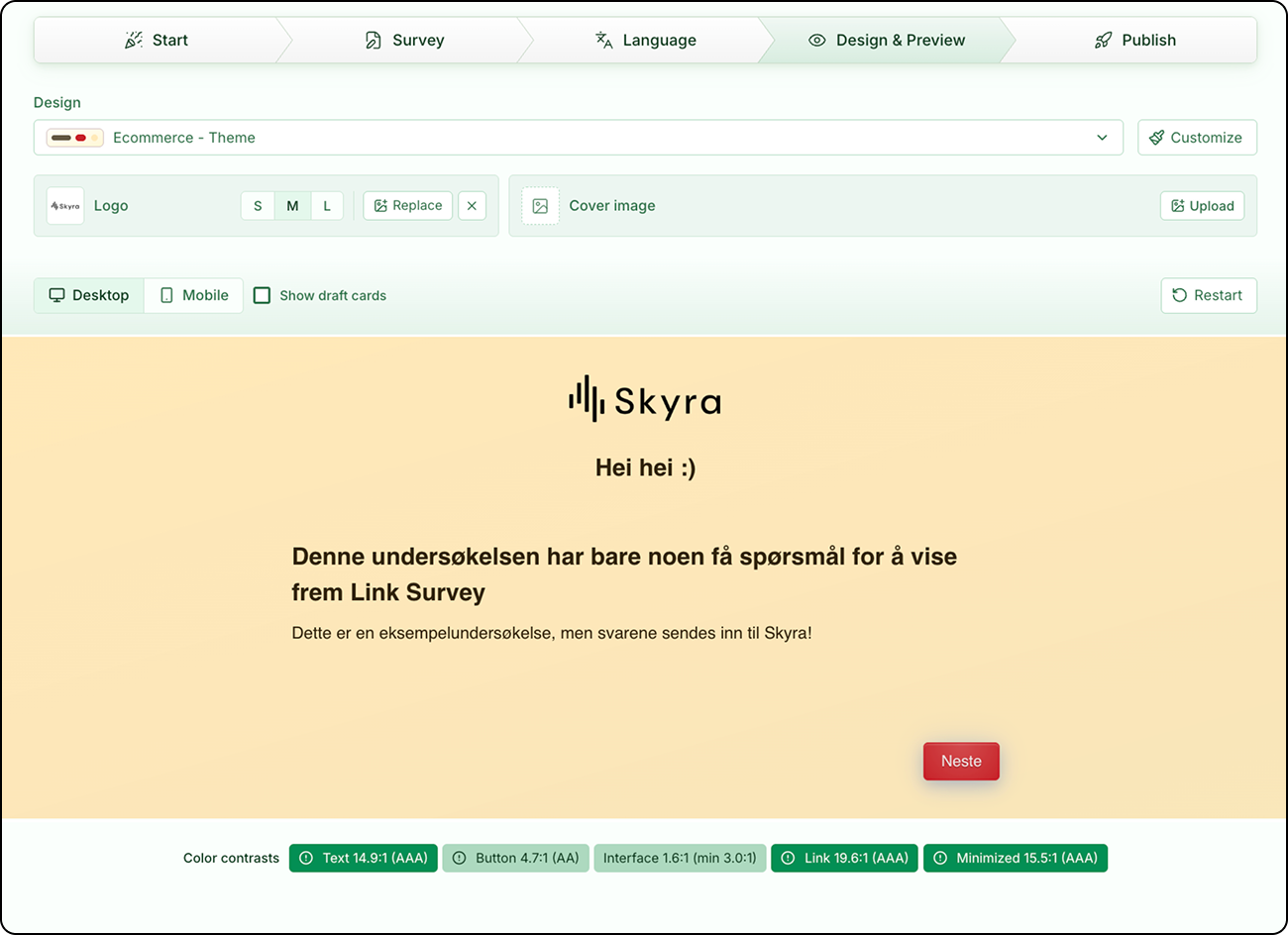Click the cover image placeholder icon
The height and width of the screenshot is (935, 1288).
click(x=540, y=206)
